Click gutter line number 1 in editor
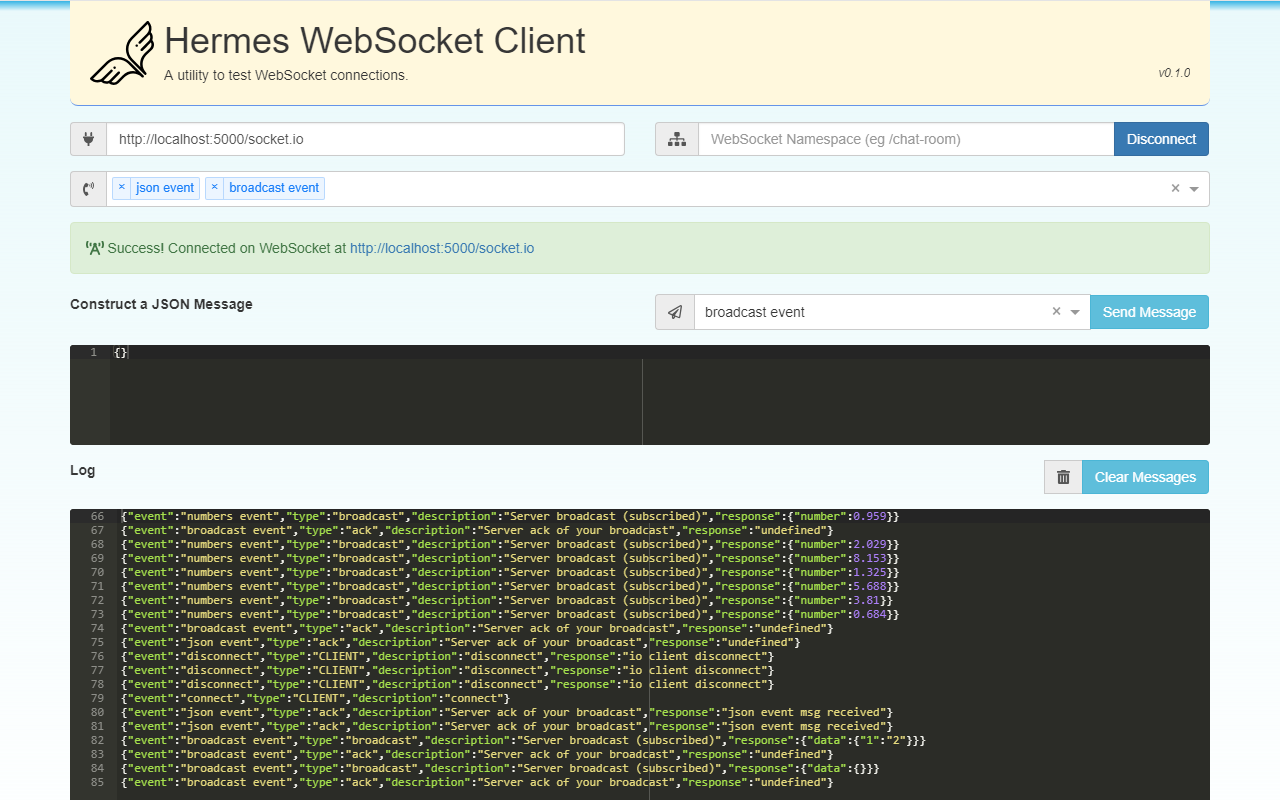 (94, 352)
